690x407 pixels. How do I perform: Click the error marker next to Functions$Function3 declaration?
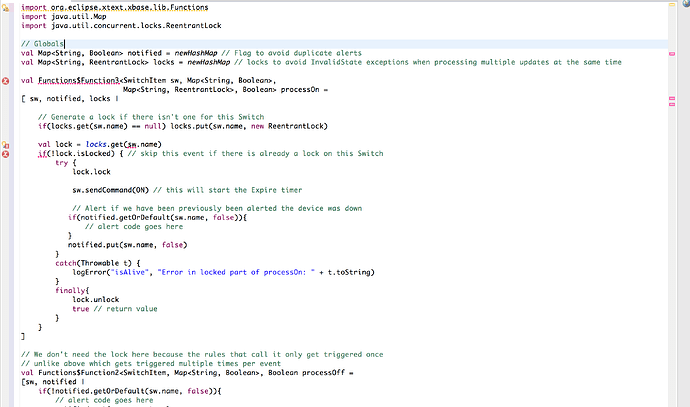[x=6, y=79]
